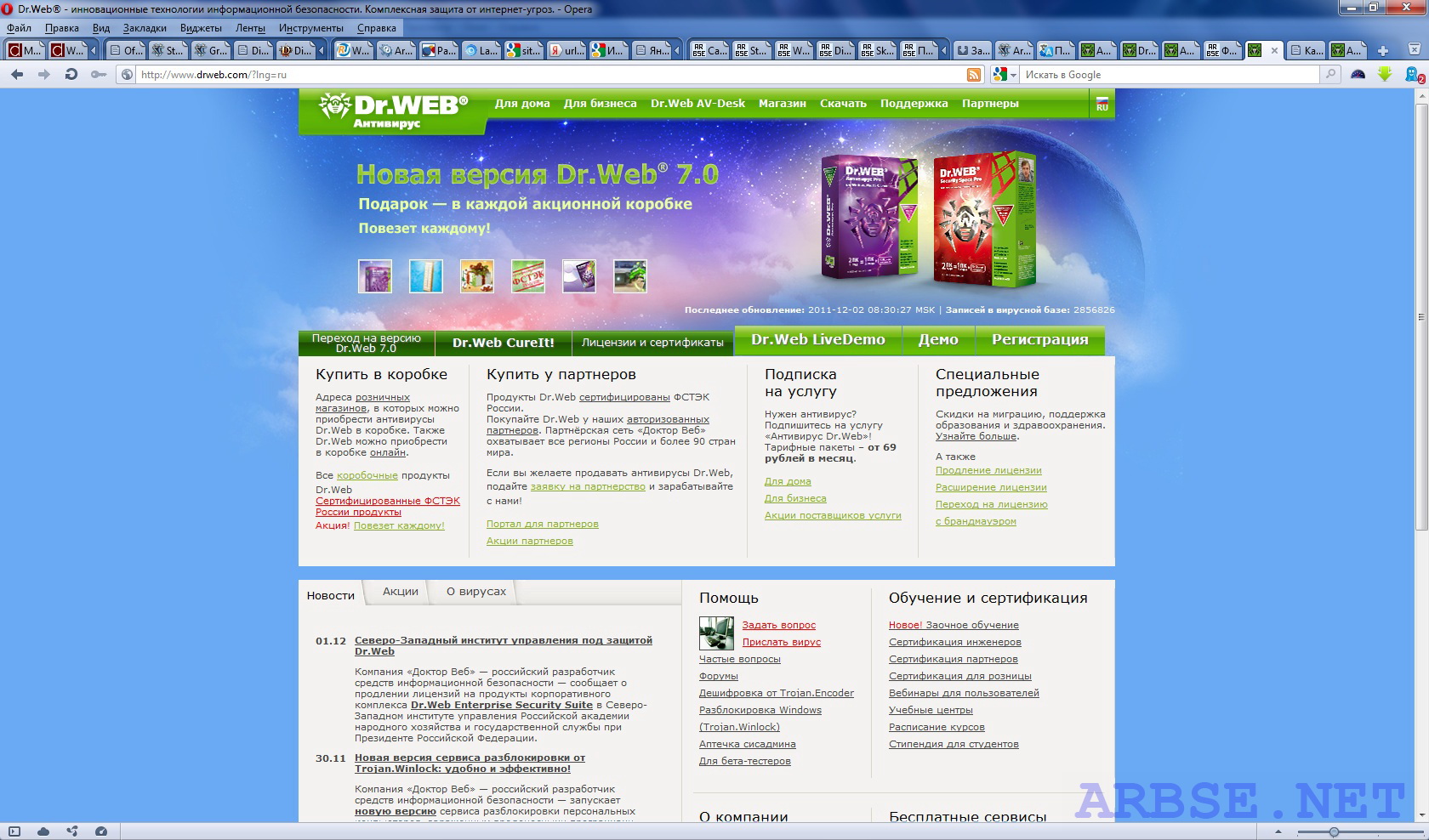This screenshot has height=840, width=1429.
Task: Switch to the 'О вирусах' news tab
Action: click(476, 592)
